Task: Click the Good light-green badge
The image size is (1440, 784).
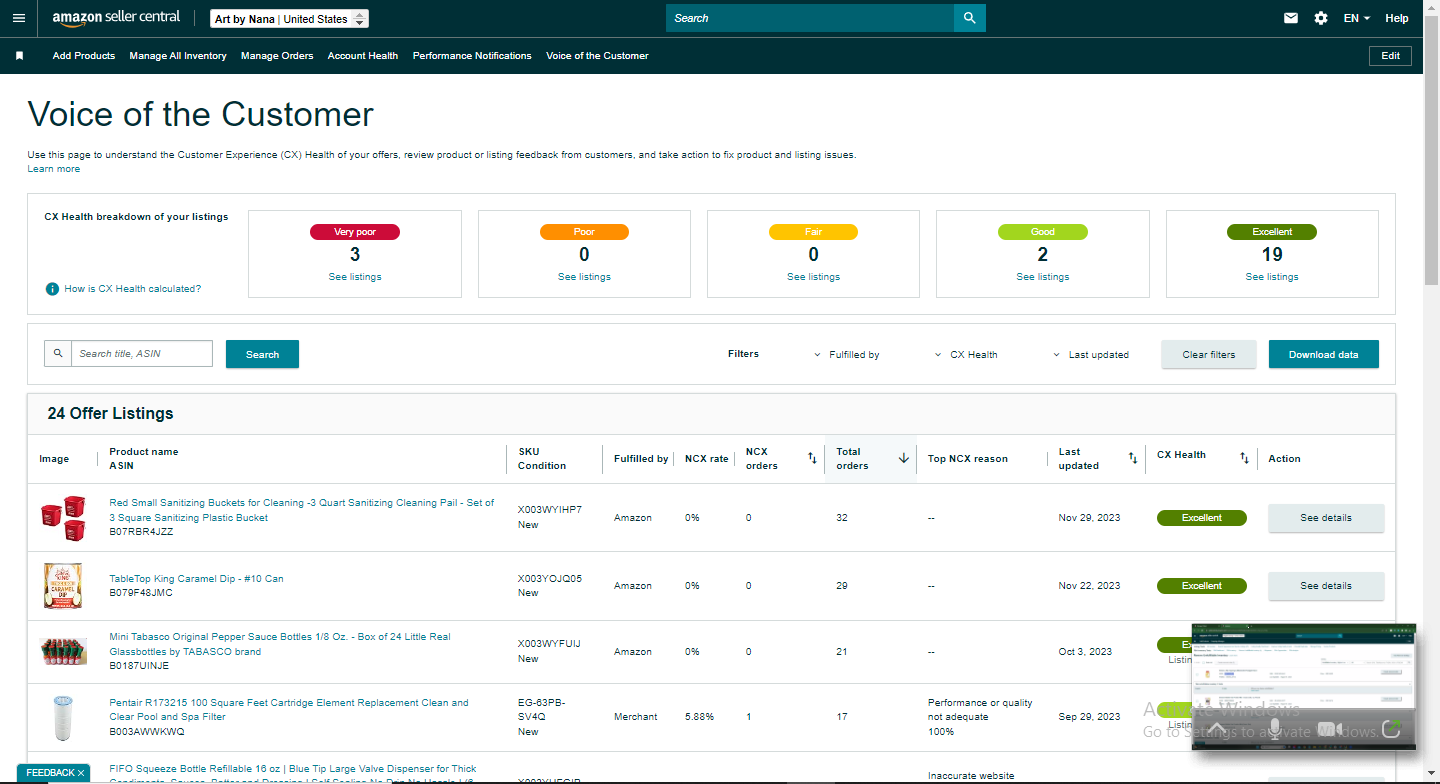Action: click(x=1043, y=232)
